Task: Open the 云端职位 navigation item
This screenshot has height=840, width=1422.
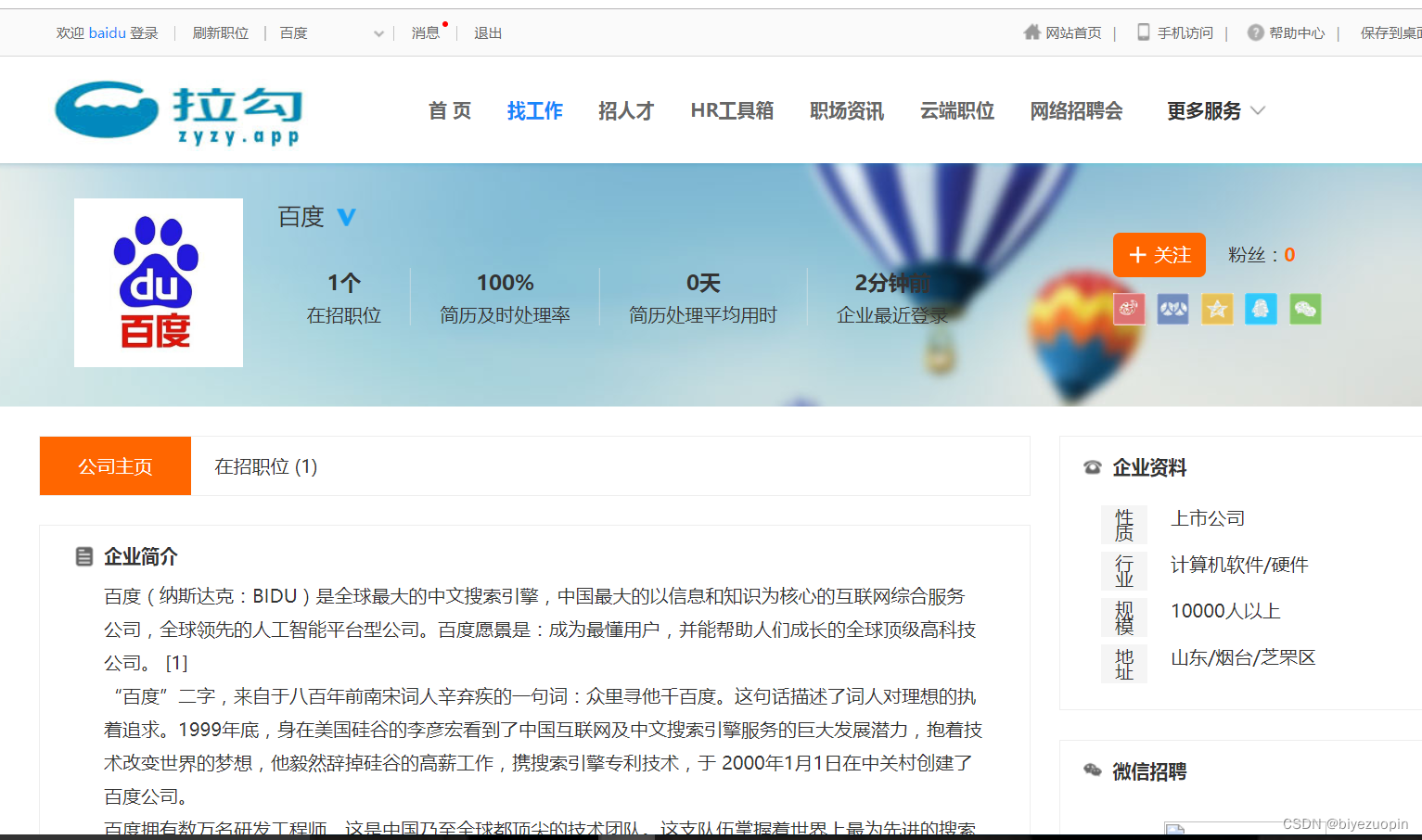Action: tap(957, 111)
